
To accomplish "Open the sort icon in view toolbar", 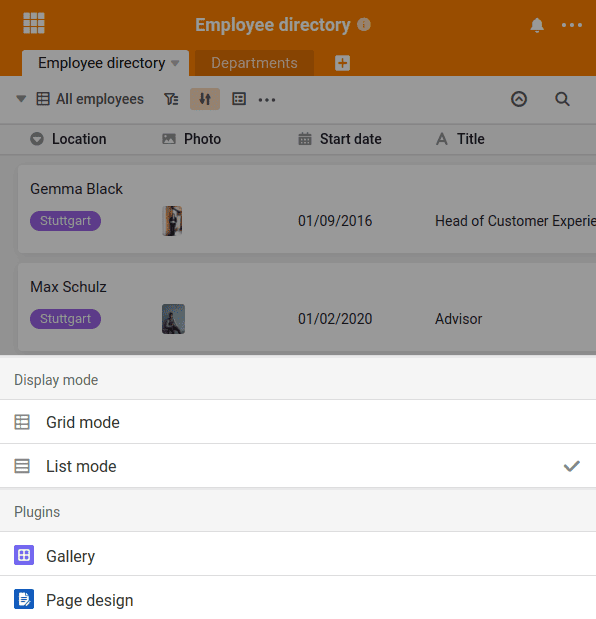I will tap(205, 99).
